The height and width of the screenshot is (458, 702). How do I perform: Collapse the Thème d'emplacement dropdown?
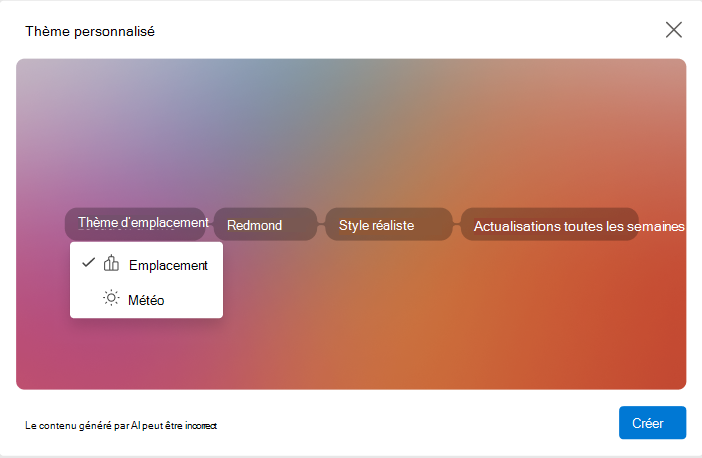coord(135,224)
